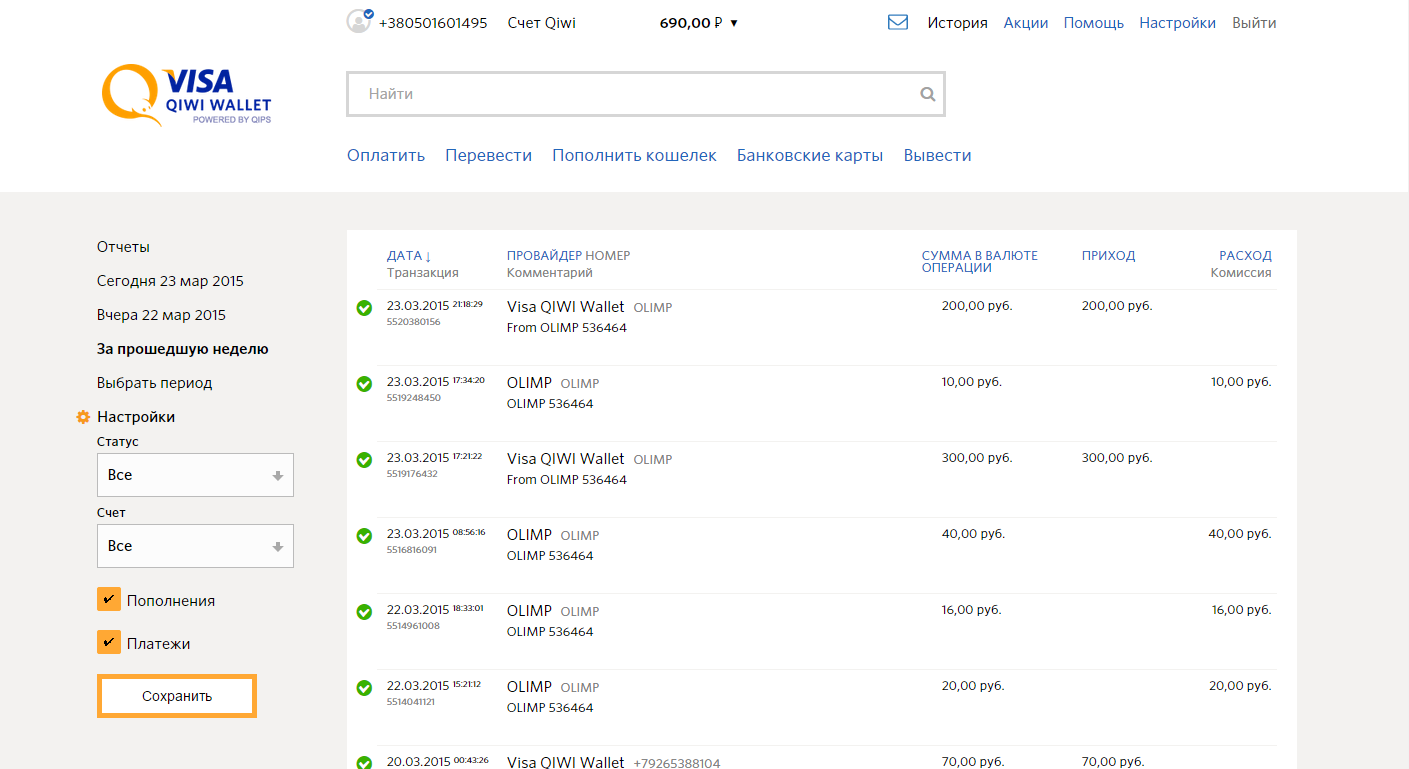Select Отчеты in the sidebar
Screen dimensions: 1409x769
[x=123, y=247]
